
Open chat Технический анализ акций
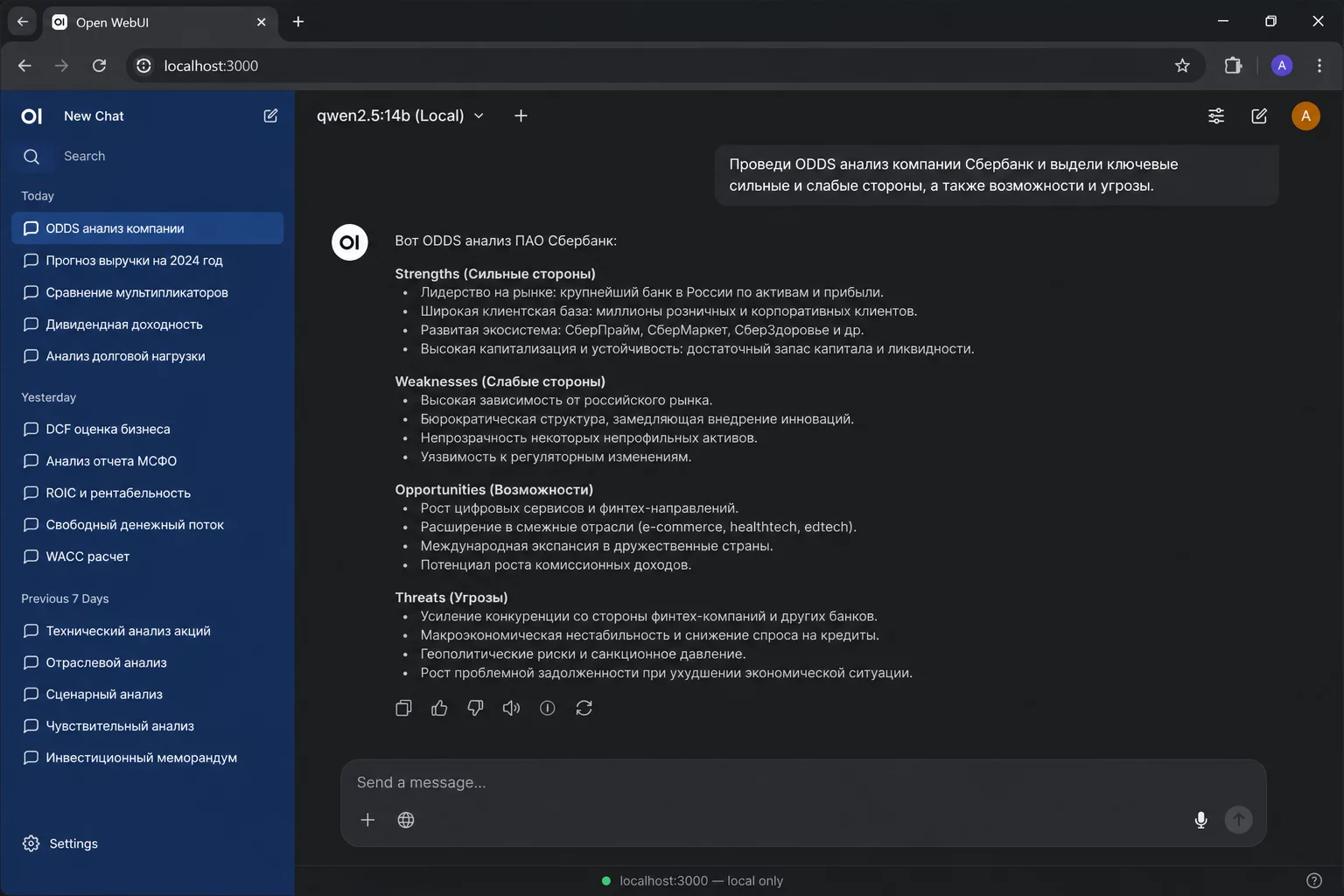[x=148, y=631]
